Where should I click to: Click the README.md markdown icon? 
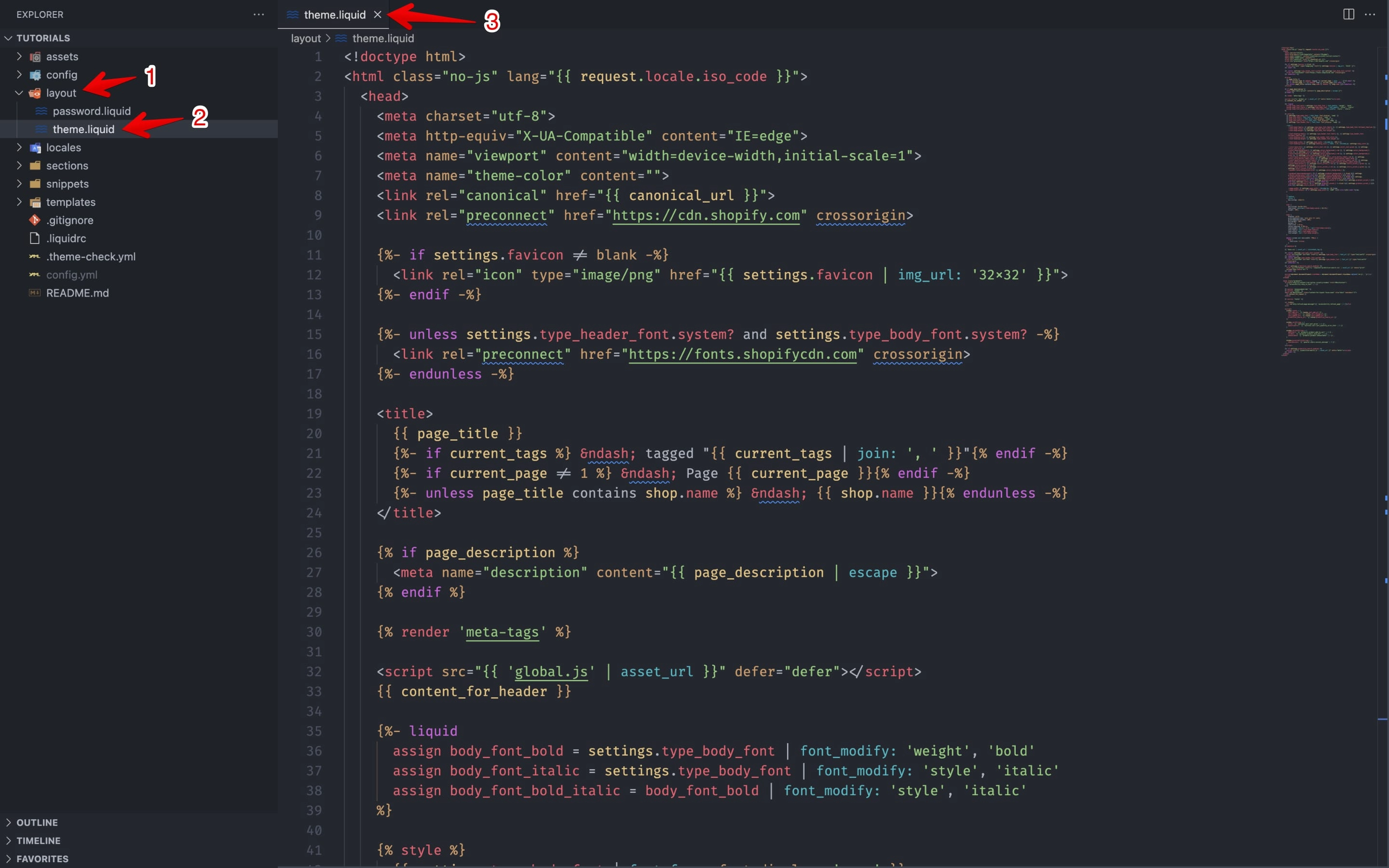[35, 293]
